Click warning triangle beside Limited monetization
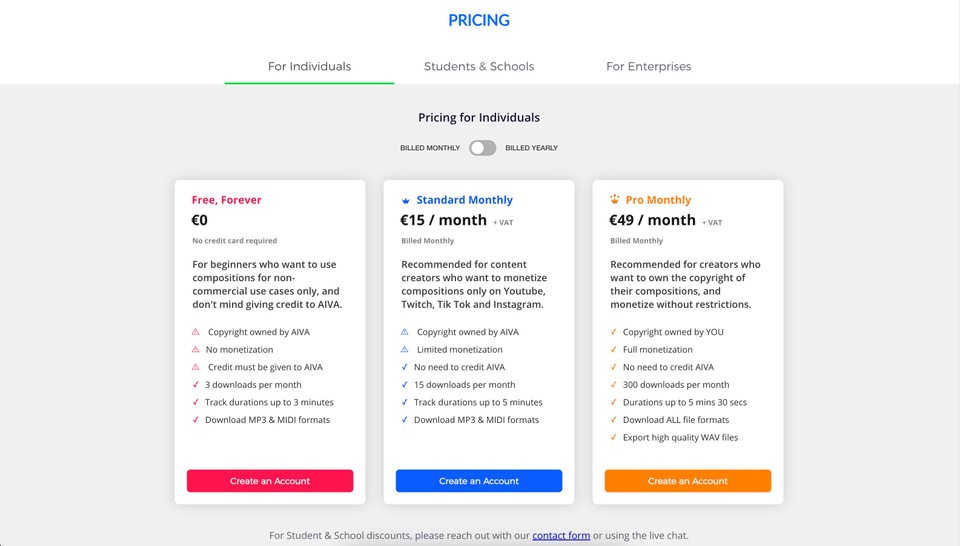Image resolution: width=960 pixels, height=546 pixels. coord(405,350)
